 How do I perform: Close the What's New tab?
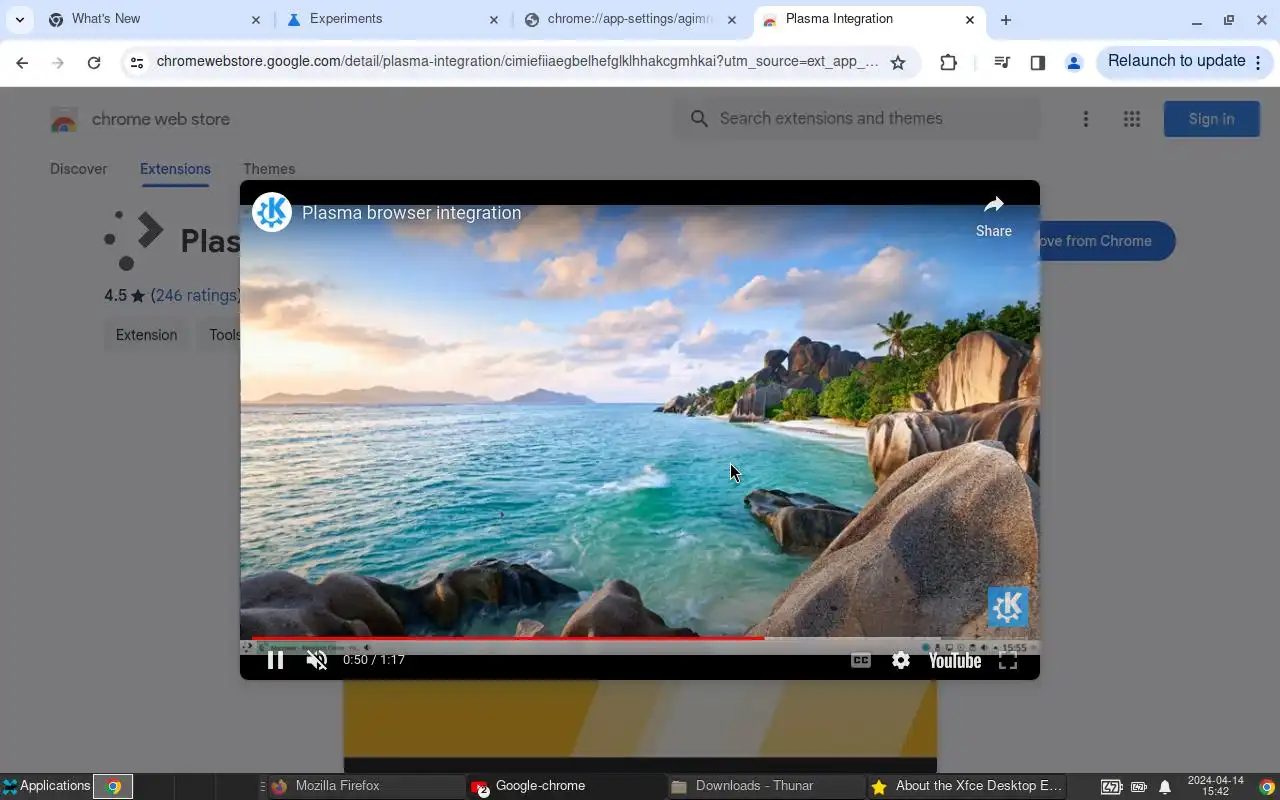[x=256, y=19]
